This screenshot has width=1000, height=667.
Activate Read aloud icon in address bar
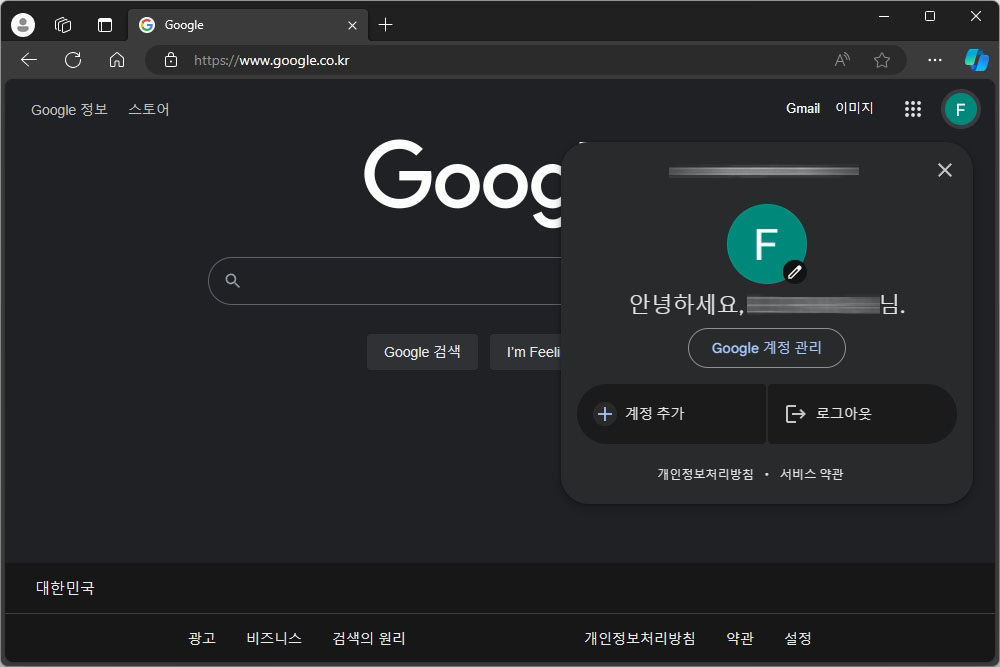coord(842,60)
